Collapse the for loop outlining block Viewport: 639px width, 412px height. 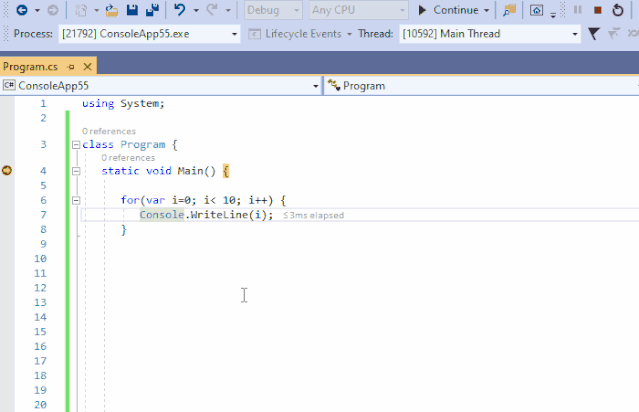tap(76, 200)
